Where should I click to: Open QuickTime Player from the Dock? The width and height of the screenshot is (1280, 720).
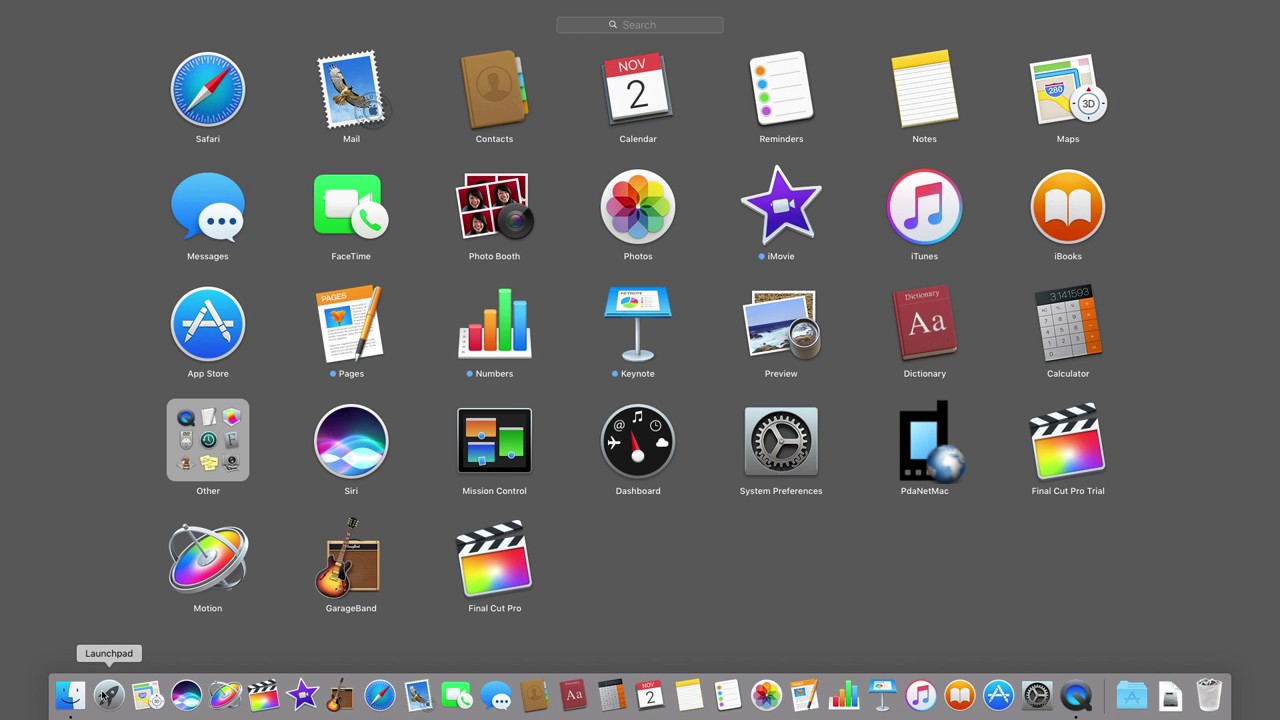pos(1075,694)
